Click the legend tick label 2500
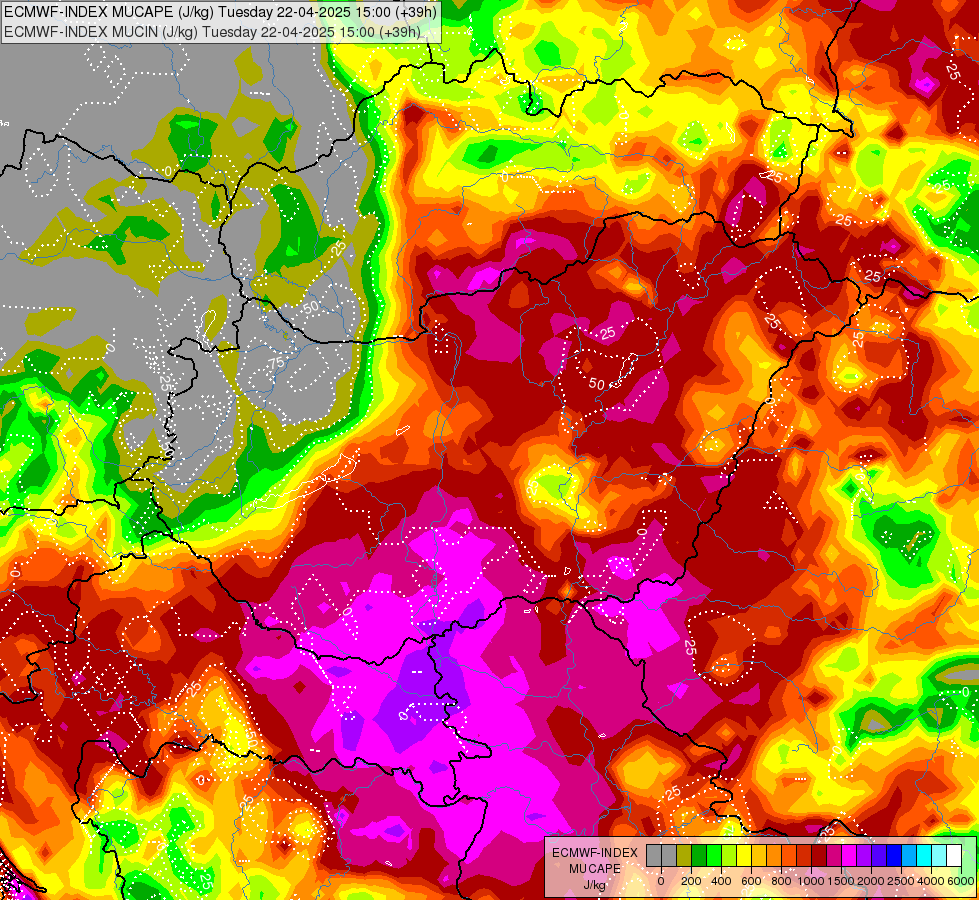 [x=901, y=881]
